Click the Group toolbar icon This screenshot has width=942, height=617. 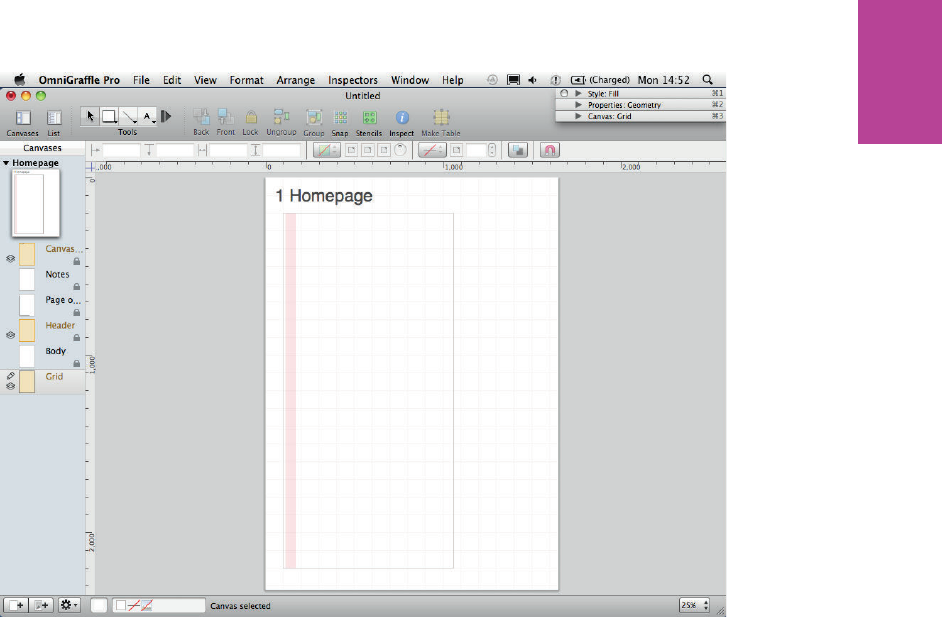tap(314, 117)
